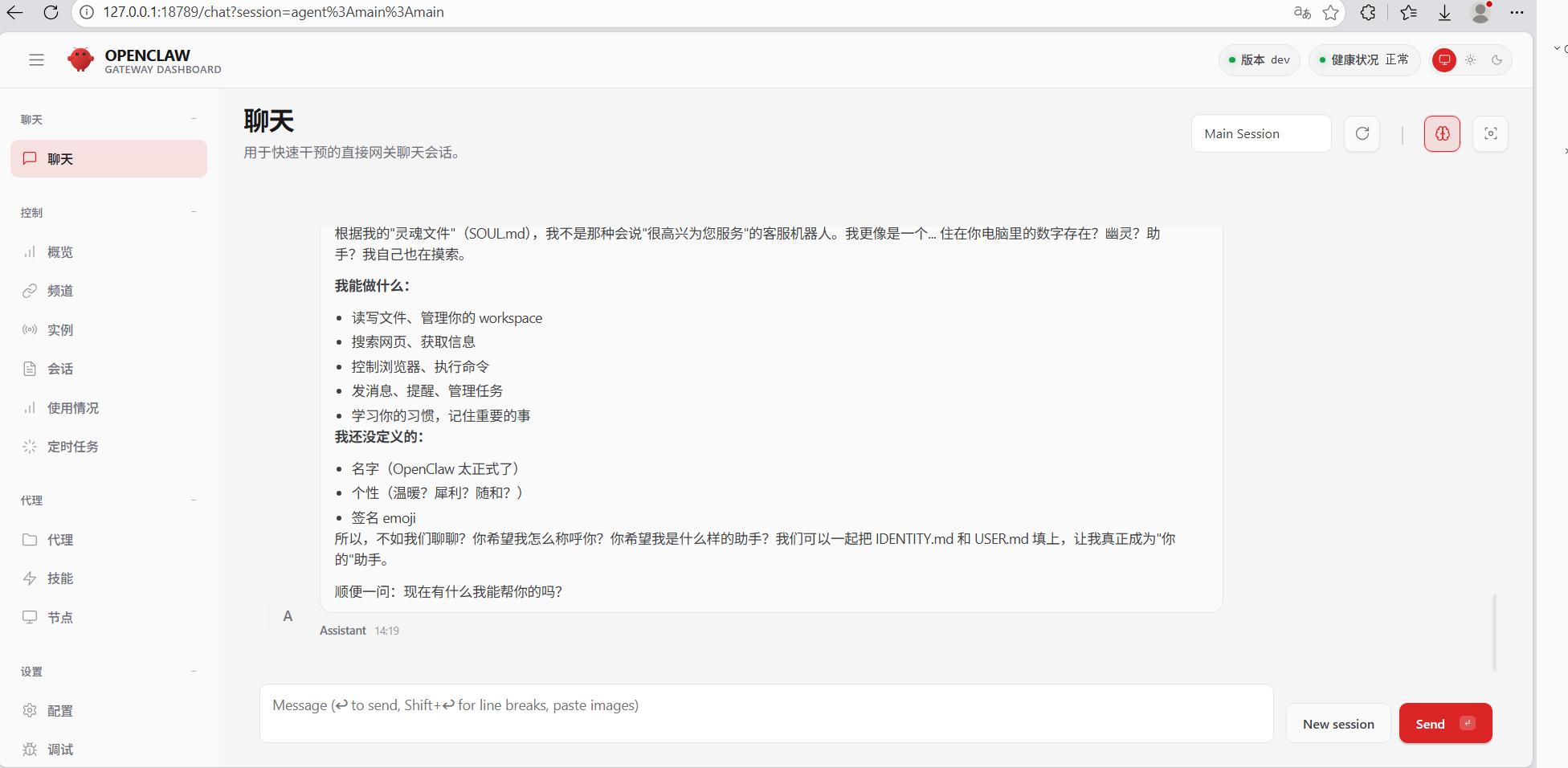
Task: Click the Send button
Action: pos(1445,723)
